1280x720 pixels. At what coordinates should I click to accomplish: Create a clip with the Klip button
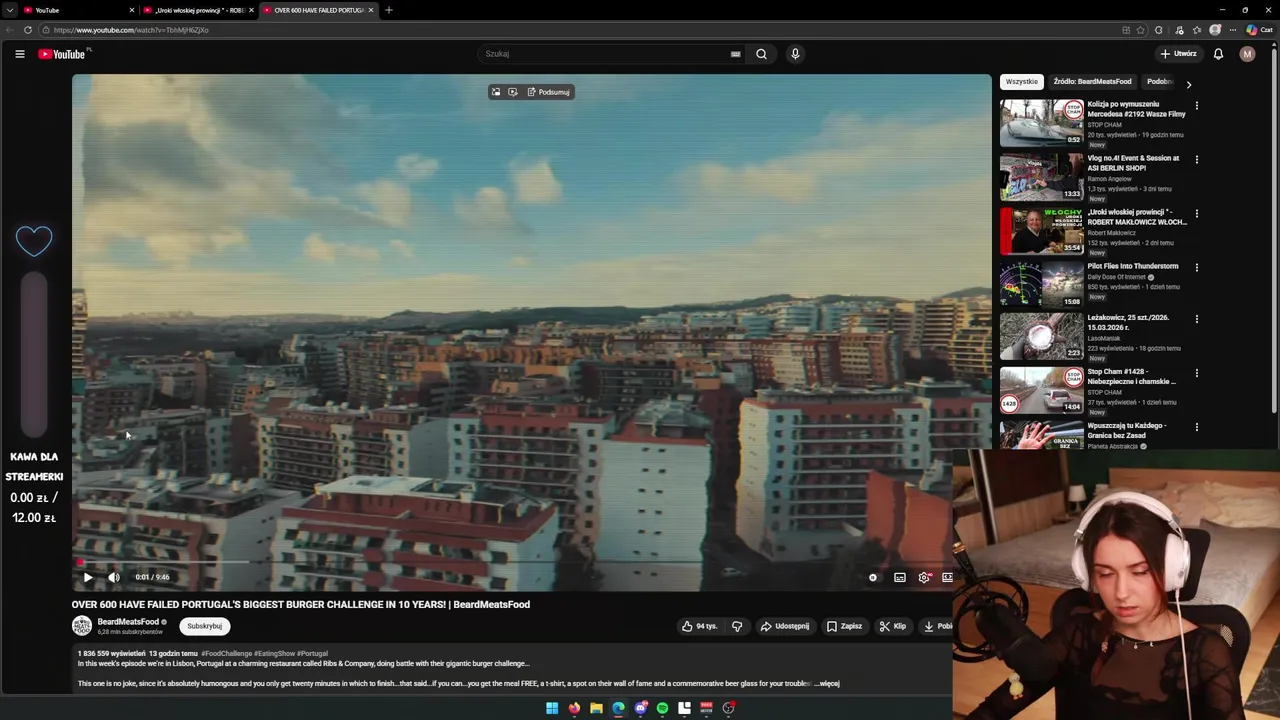[x=892, y=626]
